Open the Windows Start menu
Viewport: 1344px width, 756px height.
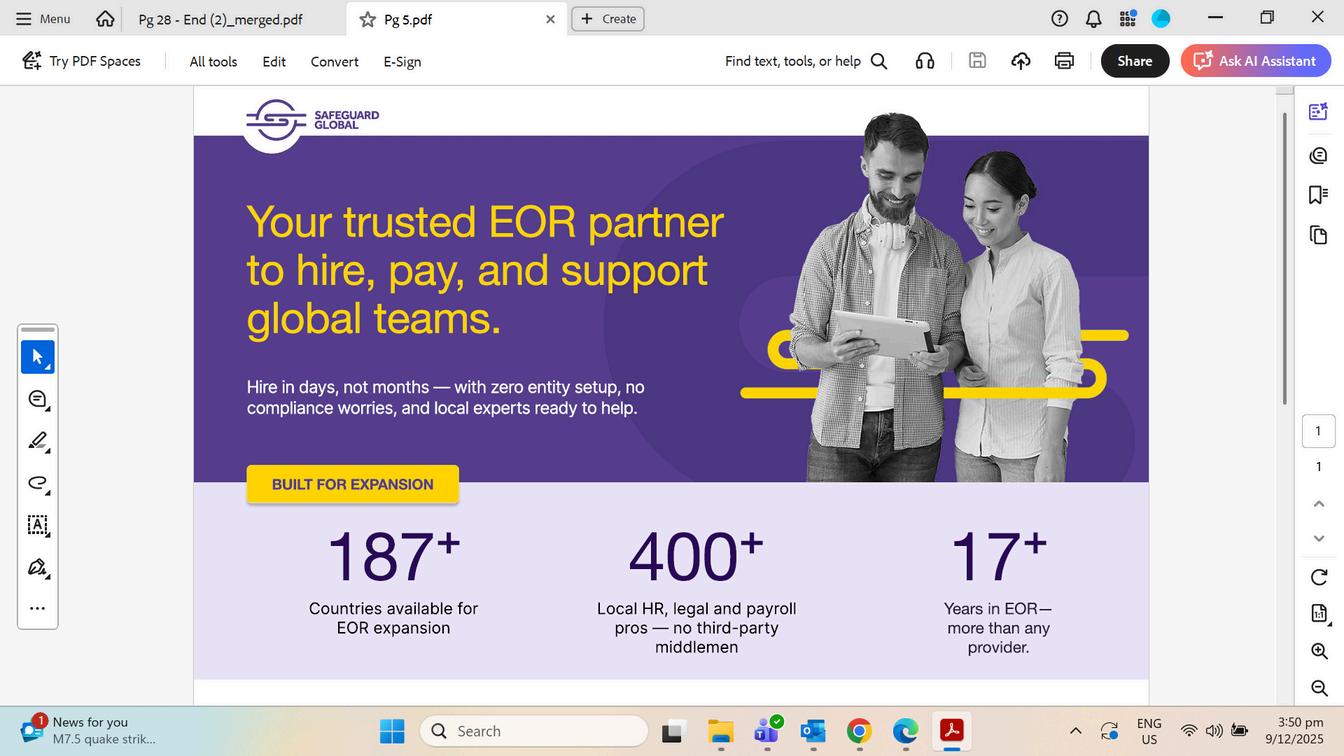coord(392,731)
